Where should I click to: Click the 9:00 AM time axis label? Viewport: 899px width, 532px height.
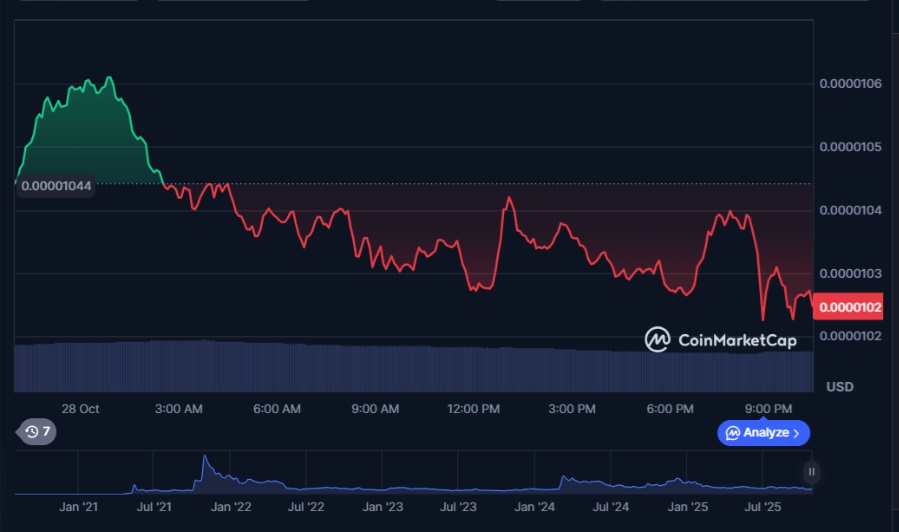(375, 409)
